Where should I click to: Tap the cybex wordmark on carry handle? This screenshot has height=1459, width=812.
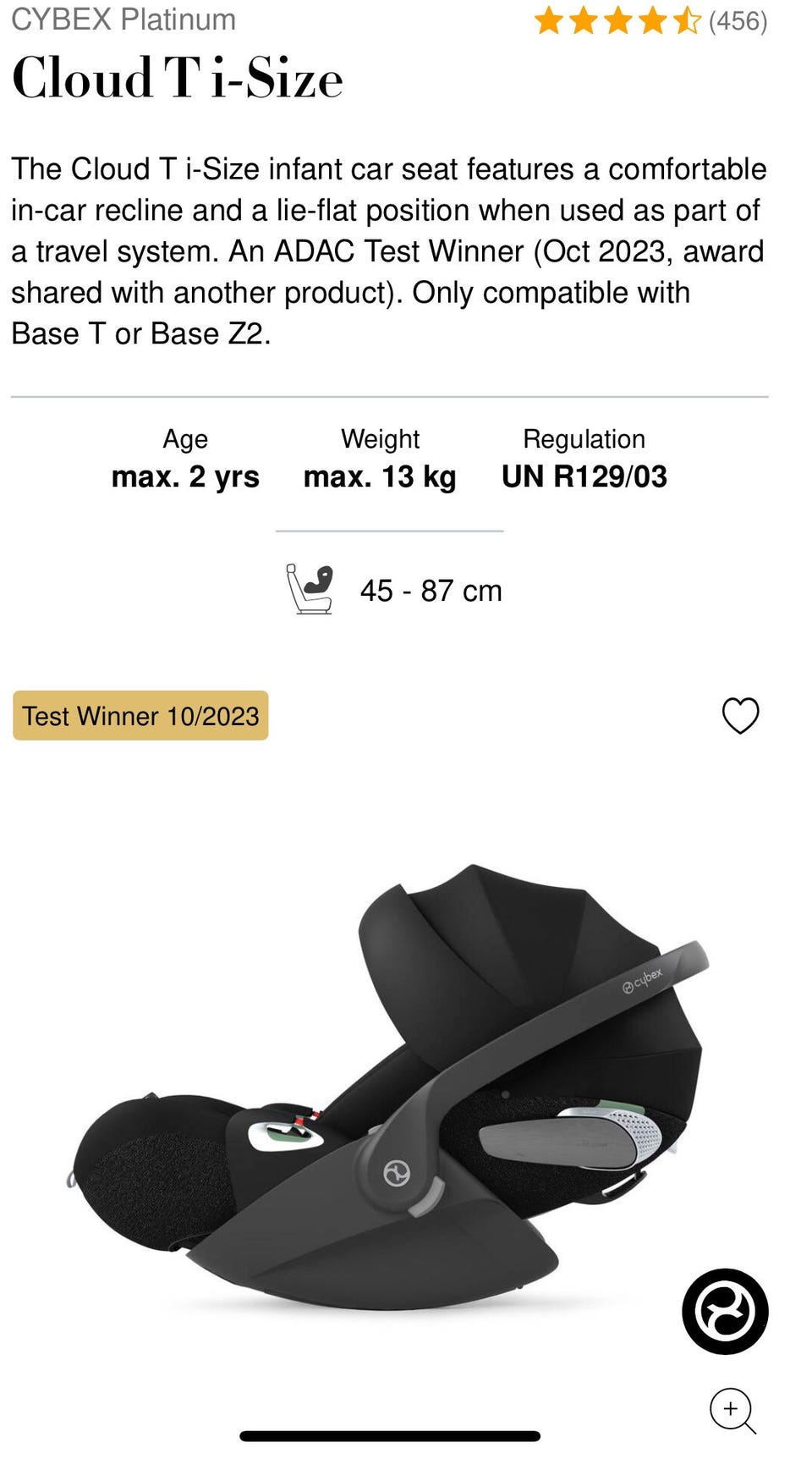point(642,980)
